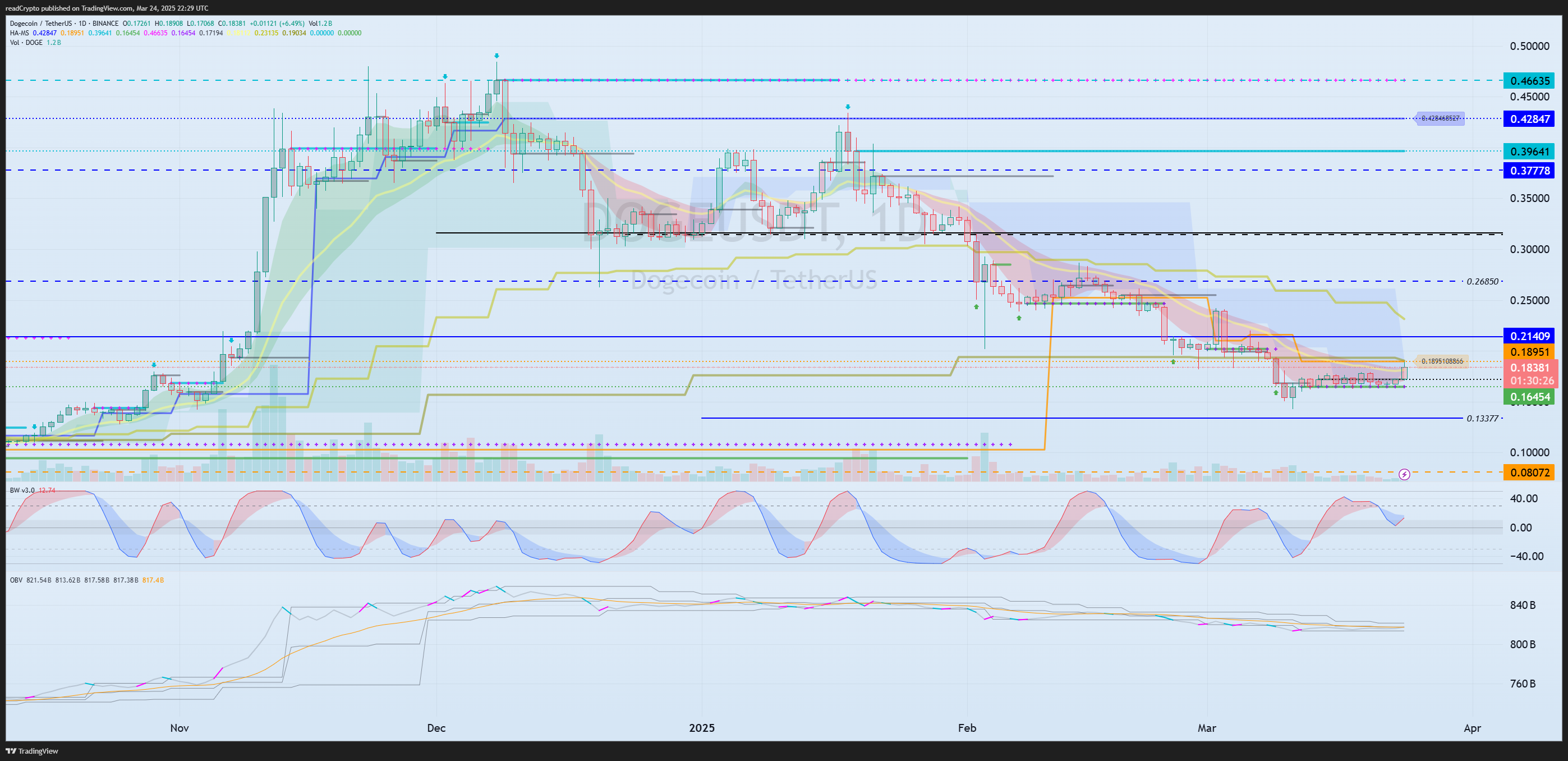1568x761 pixels.
Task: Click the 0.30000 price scale tick
Action: 1530,249
